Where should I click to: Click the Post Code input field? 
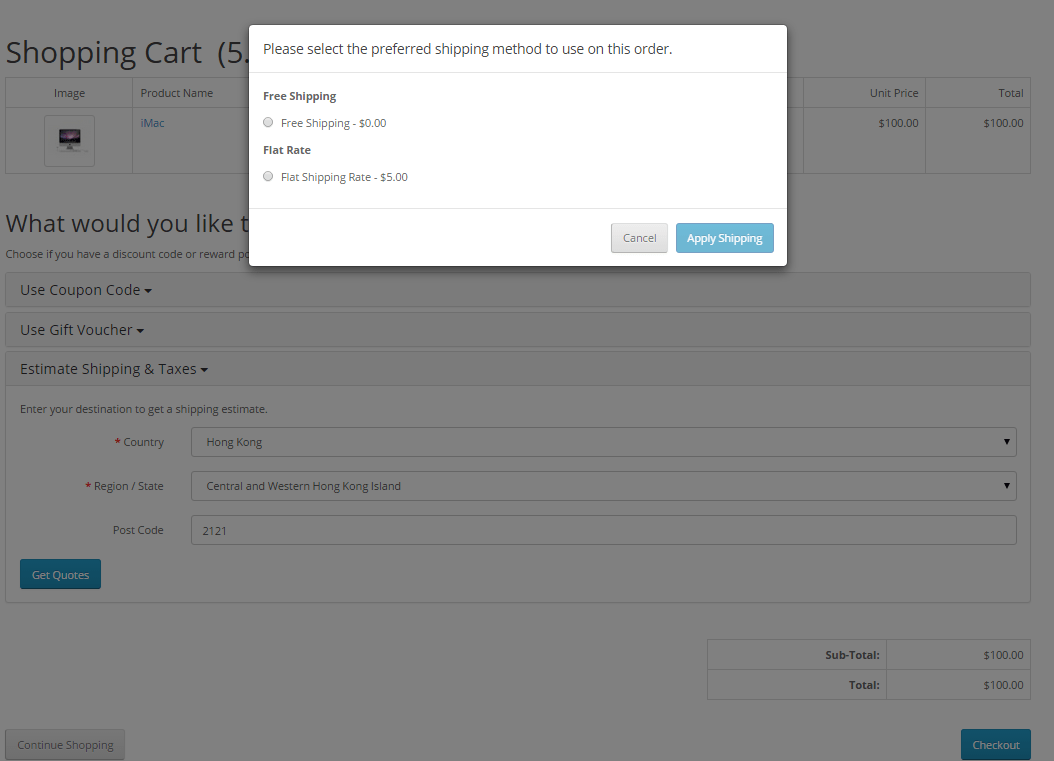pyautogui.click(x=603, y=529)
